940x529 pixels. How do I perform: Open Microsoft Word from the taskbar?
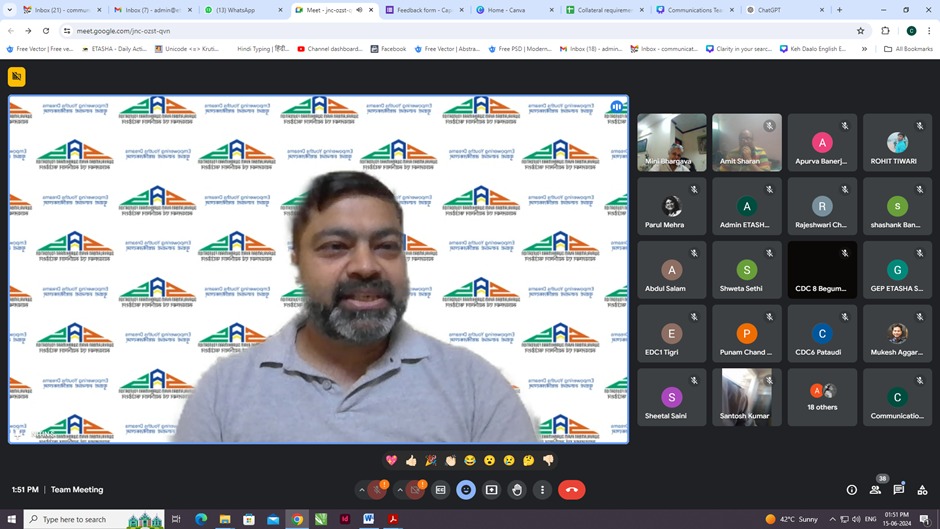(x=369, y=519)
